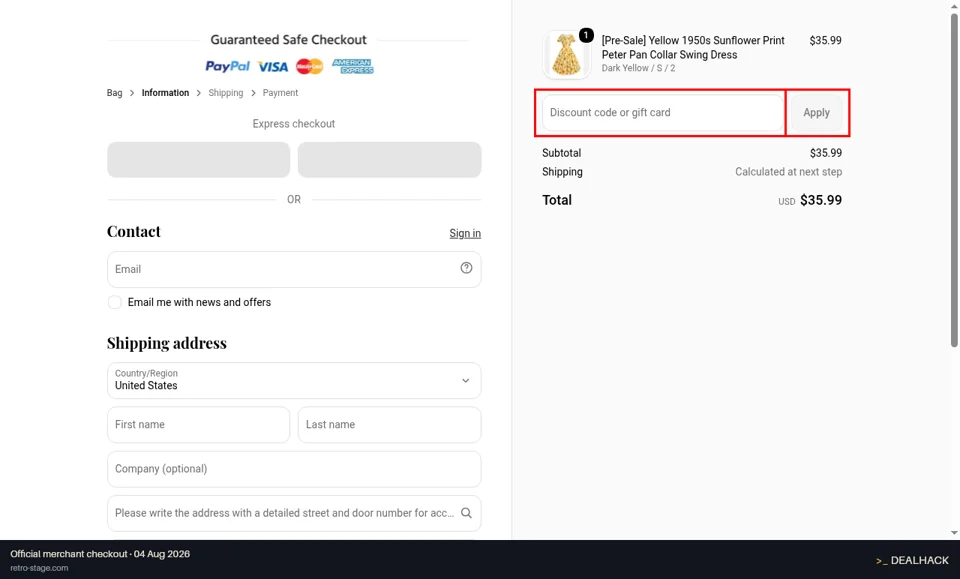Screen dimensions: 960x579
Task: Click the retro-stage.com text in footer
Action: pyautogui.click(x=39, y=568)
